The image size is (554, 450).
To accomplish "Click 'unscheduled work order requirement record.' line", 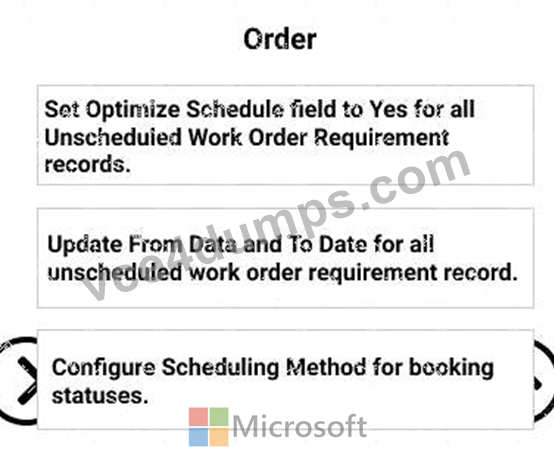I will point(283,273).
